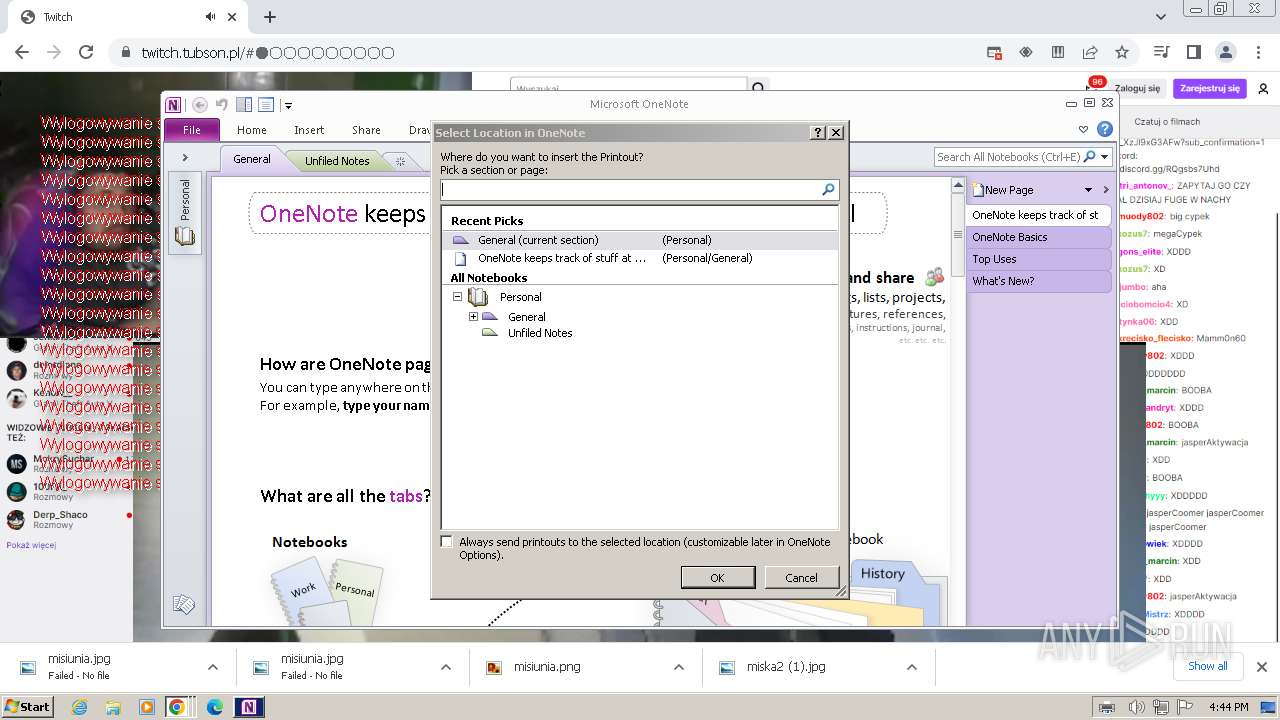The height and width of the screenshot is (720, 1280).
Task: Open the OneNote Basics page
Action: point(1039,237)
